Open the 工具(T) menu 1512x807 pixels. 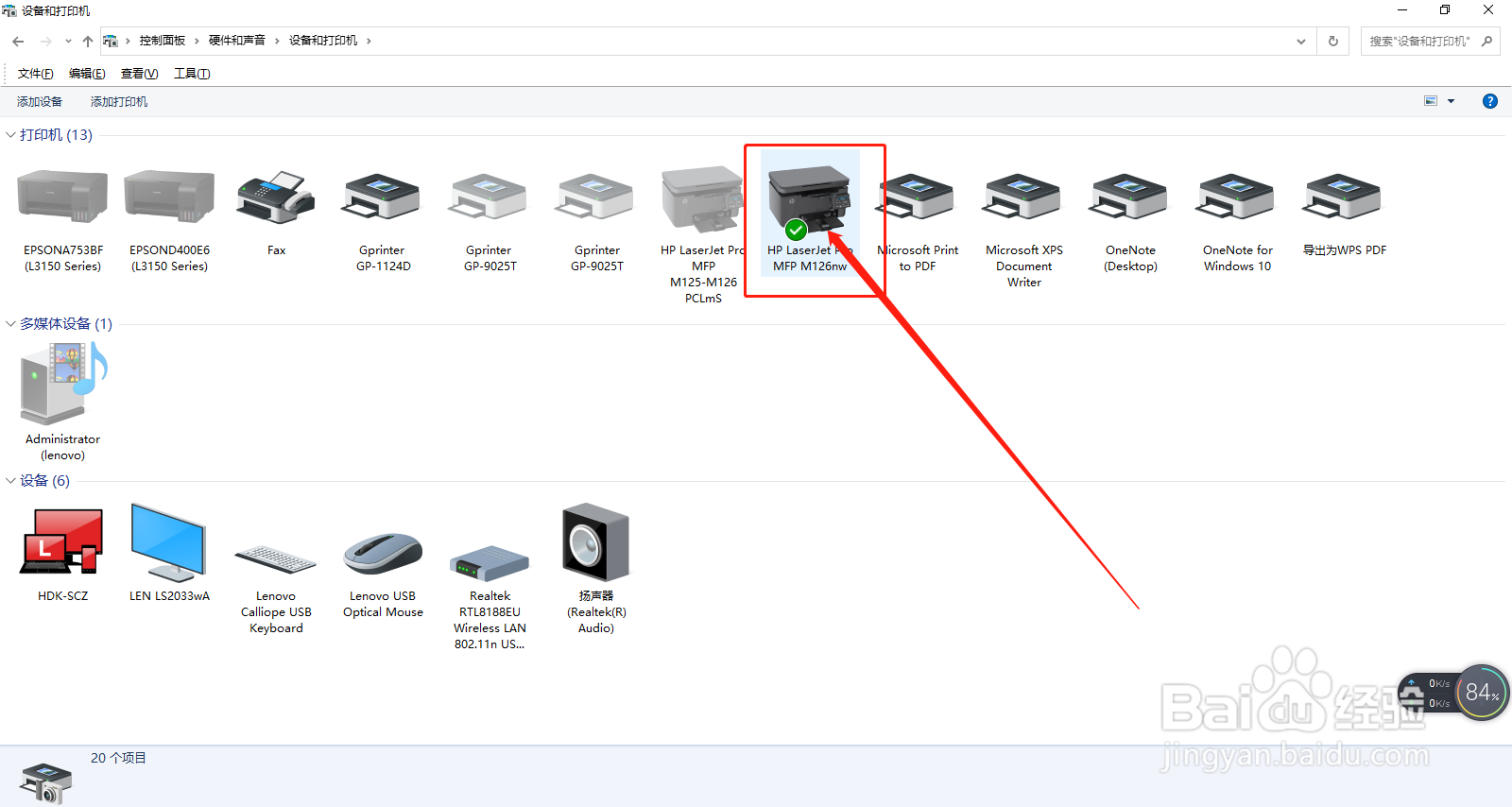[x=192, y=74]
